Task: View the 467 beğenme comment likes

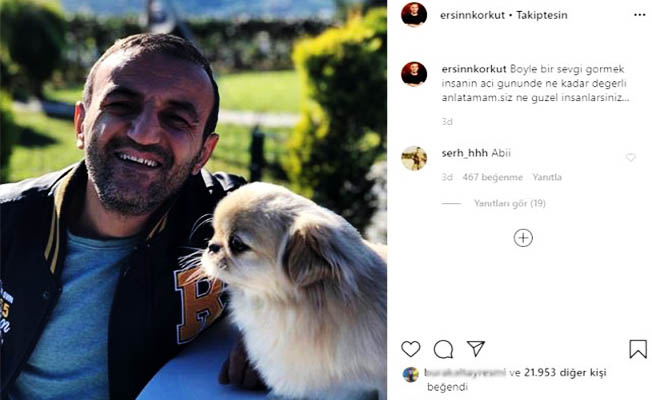Action: pyautogui.click(x=492, y=177)
